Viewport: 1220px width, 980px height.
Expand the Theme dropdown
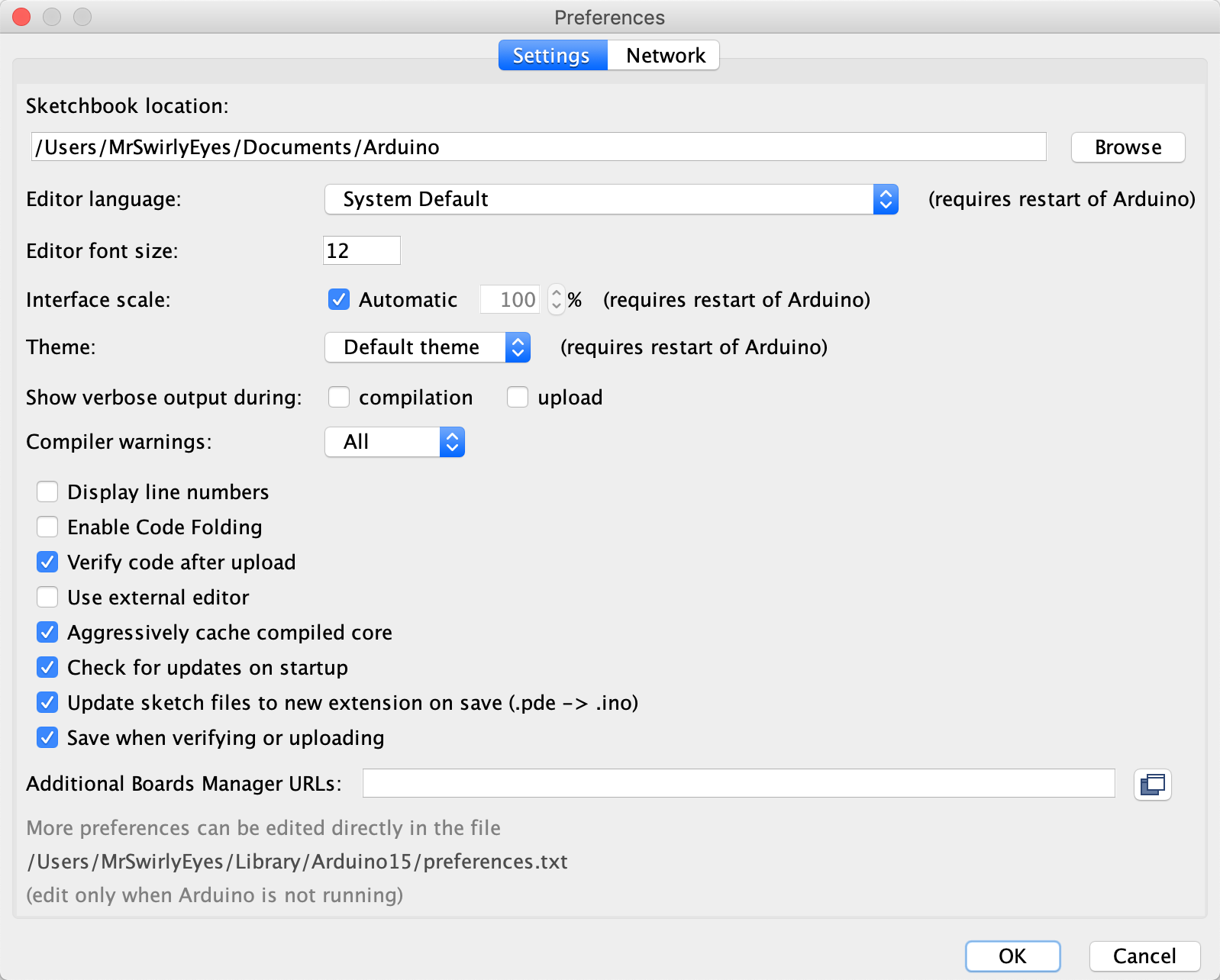coord(427,347)
